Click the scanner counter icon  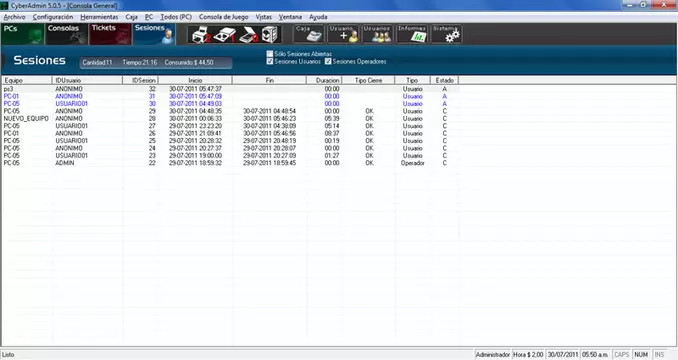coord(249,35)
